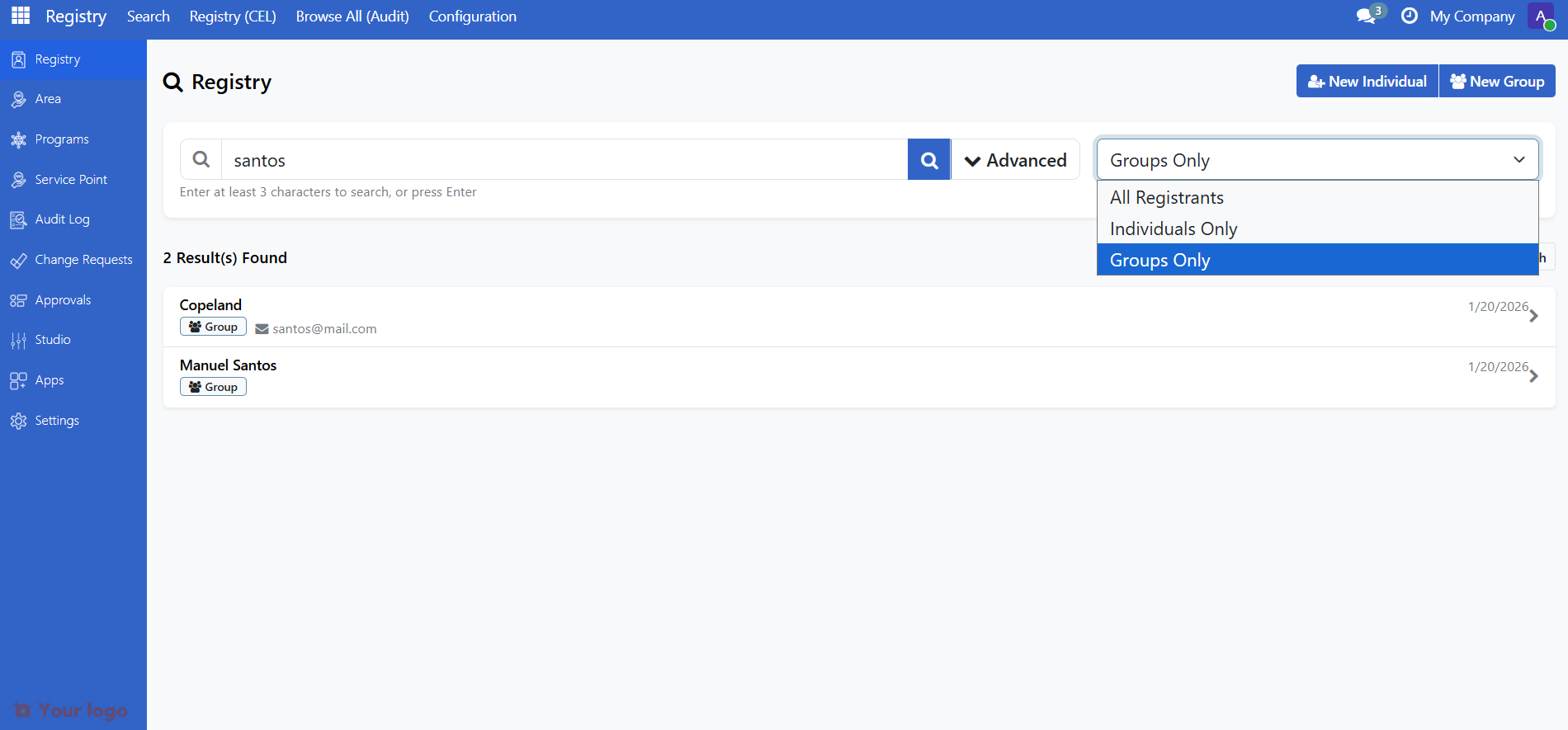This screenshot has height=730, width=1568.
Task: Click the Approvals sidebar icon
Action: (x=18, y=300)
